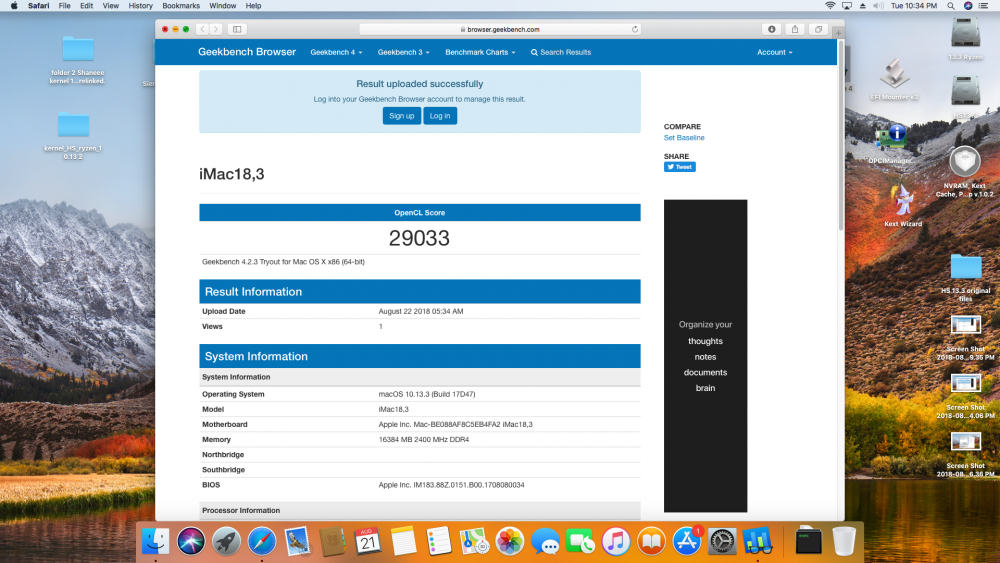Click the volume icon in menu bar
The width and height of the screenshot is (1000, 563).
tap(878, 6)
